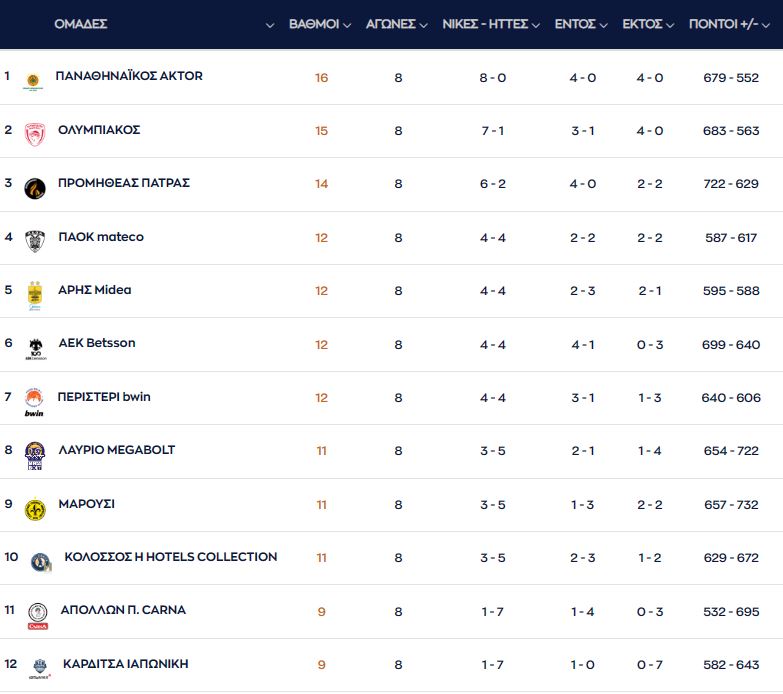The width and height of the screenshot is (783, 694).
Task: Click the Lavrio Megabolt team crest
Action: coord(35,455)
